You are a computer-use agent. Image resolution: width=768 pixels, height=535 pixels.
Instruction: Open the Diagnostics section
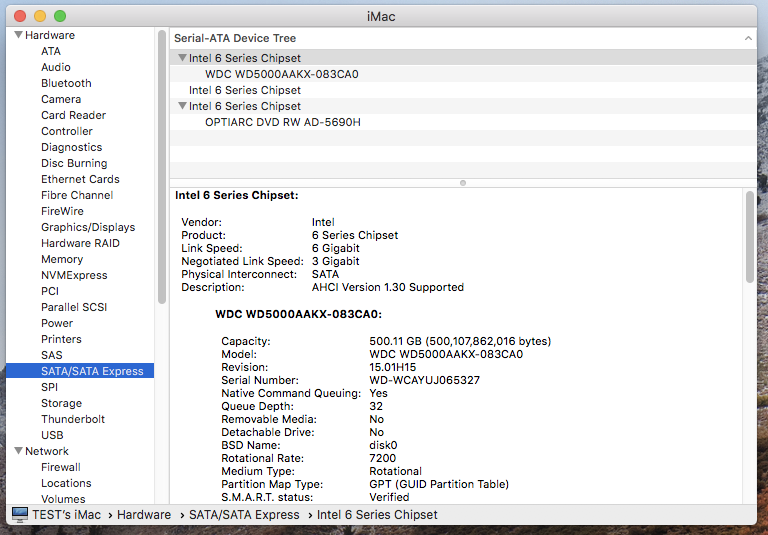[72, 147]
